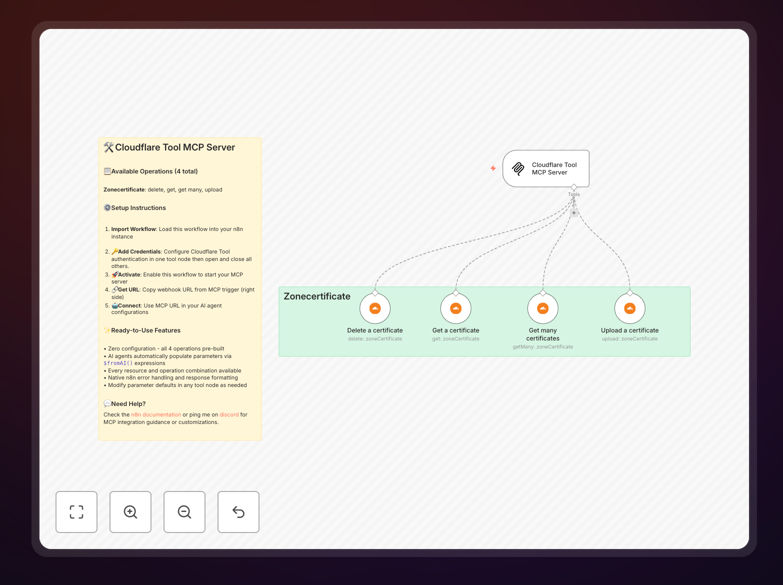This screenshot has height=585, width=783.
Task: Click the Get many certificates label
Action: pos(543,334)
